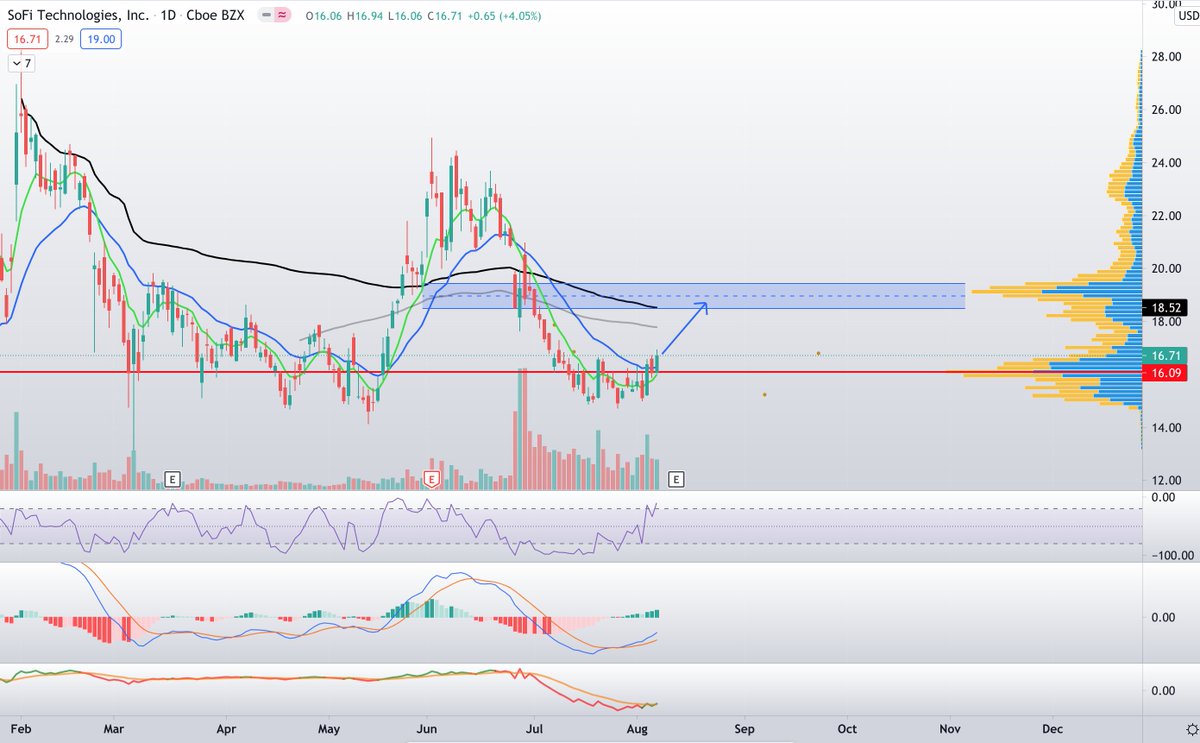1200x743 pixels.
Task: Click the 24.00 price scale label
Action: coord(1166,163)
